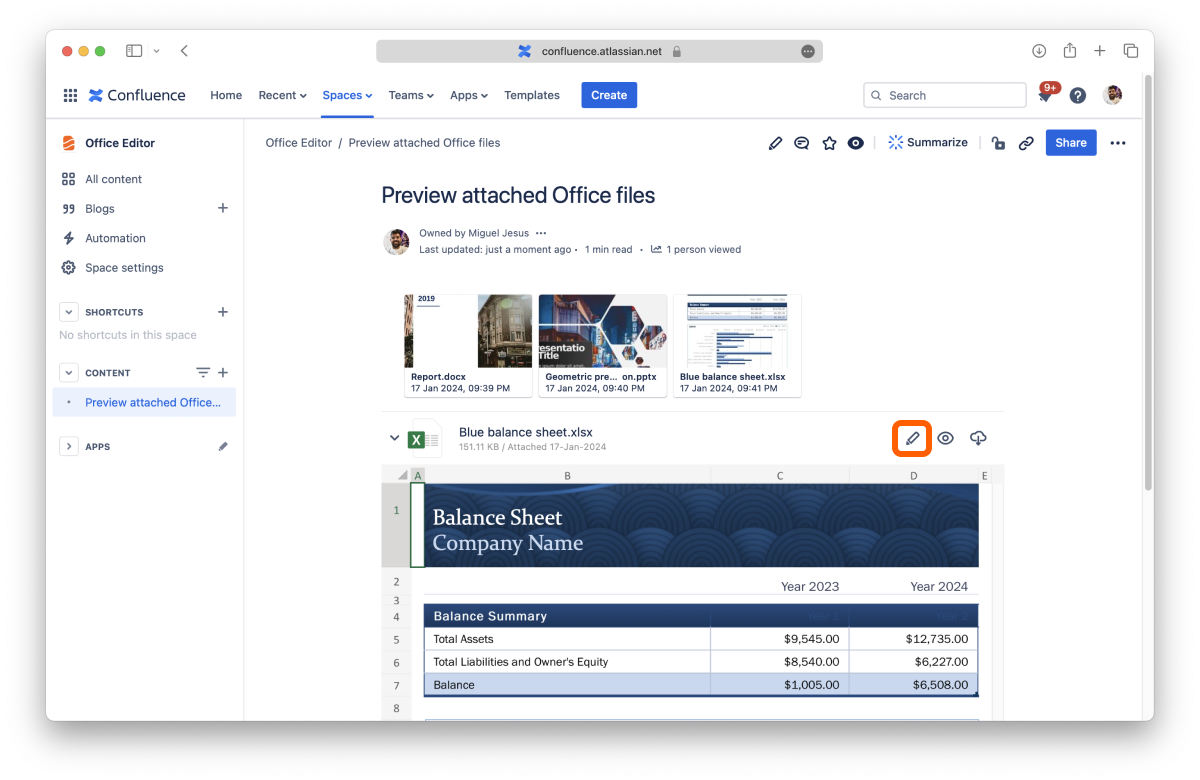Star this page as favorite
Viewport: 1200px width, 780px height.
click(829, 143)
